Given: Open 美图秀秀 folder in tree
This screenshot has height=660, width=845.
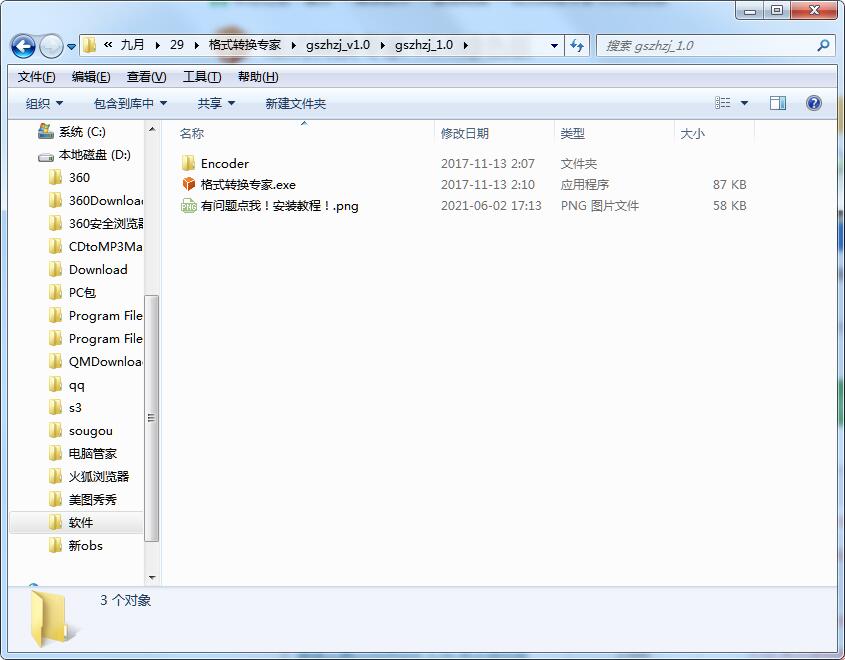Looking at the screenshot, I should point(82,499).
